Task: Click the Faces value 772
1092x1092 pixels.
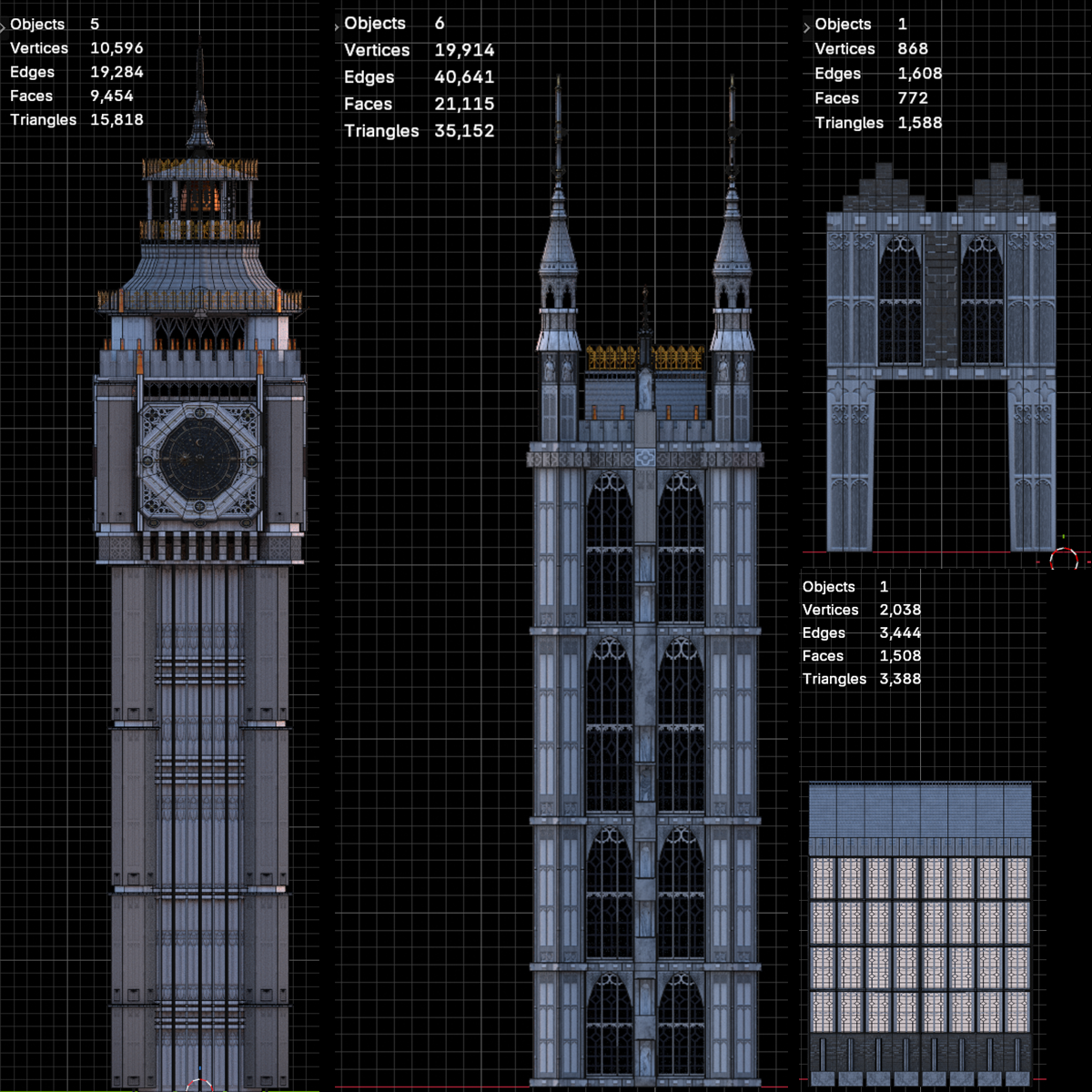Action: pos(913,98)
